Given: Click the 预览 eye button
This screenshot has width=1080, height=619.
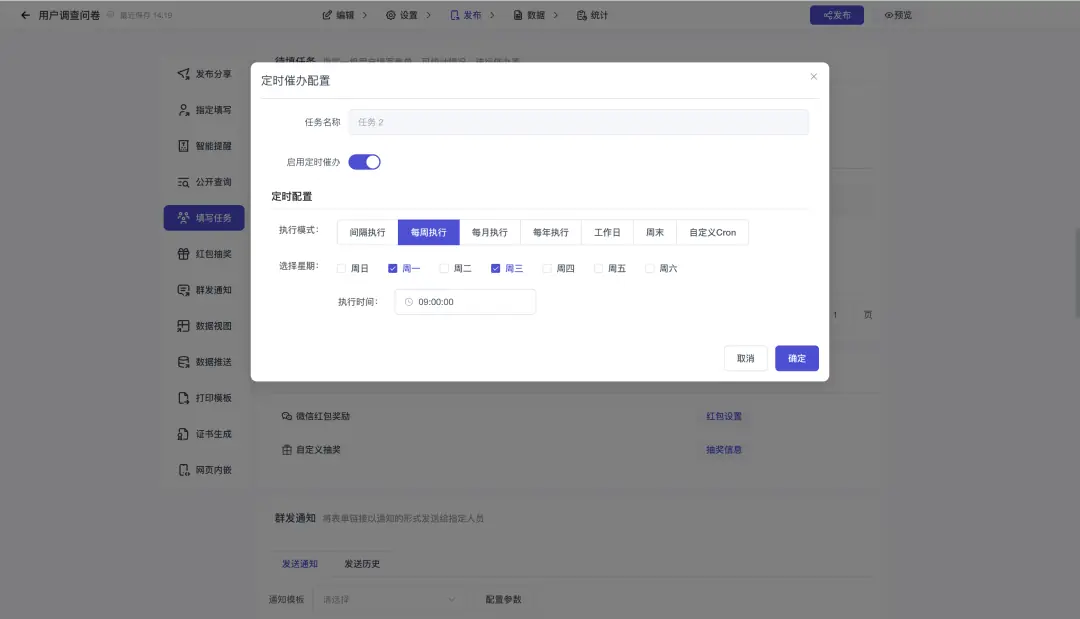Looking at the screenshot, I should (898, 15).
